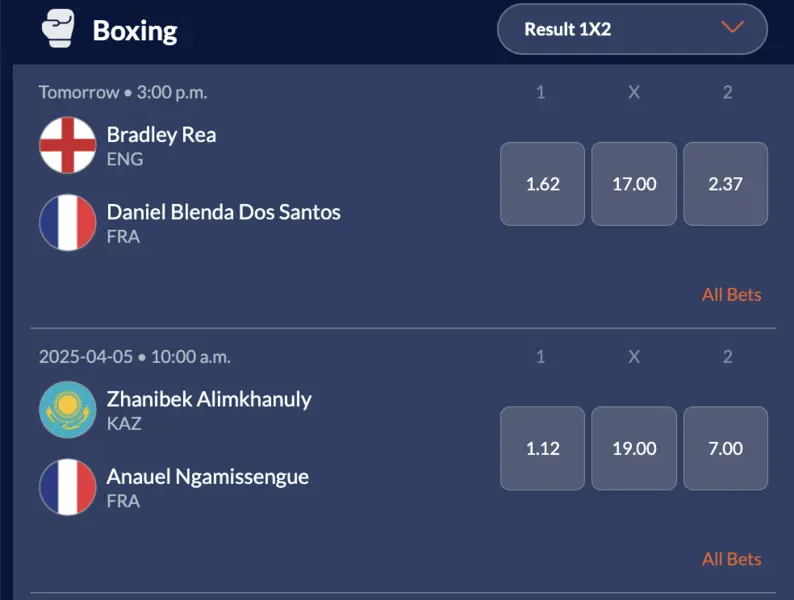Select draw odds 17.00 for the Rea fight

pyautogui.click(x=634, y=184)
